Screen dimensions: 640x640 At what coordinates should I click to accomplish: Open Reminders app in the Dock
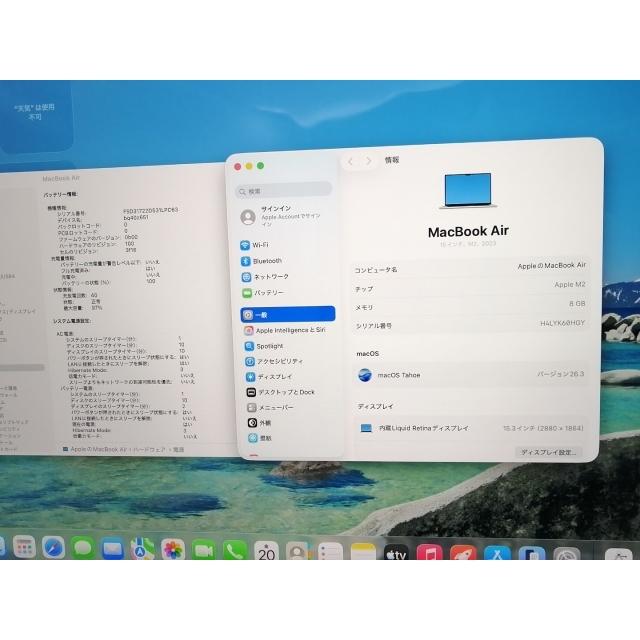click(x=330, y=551)
